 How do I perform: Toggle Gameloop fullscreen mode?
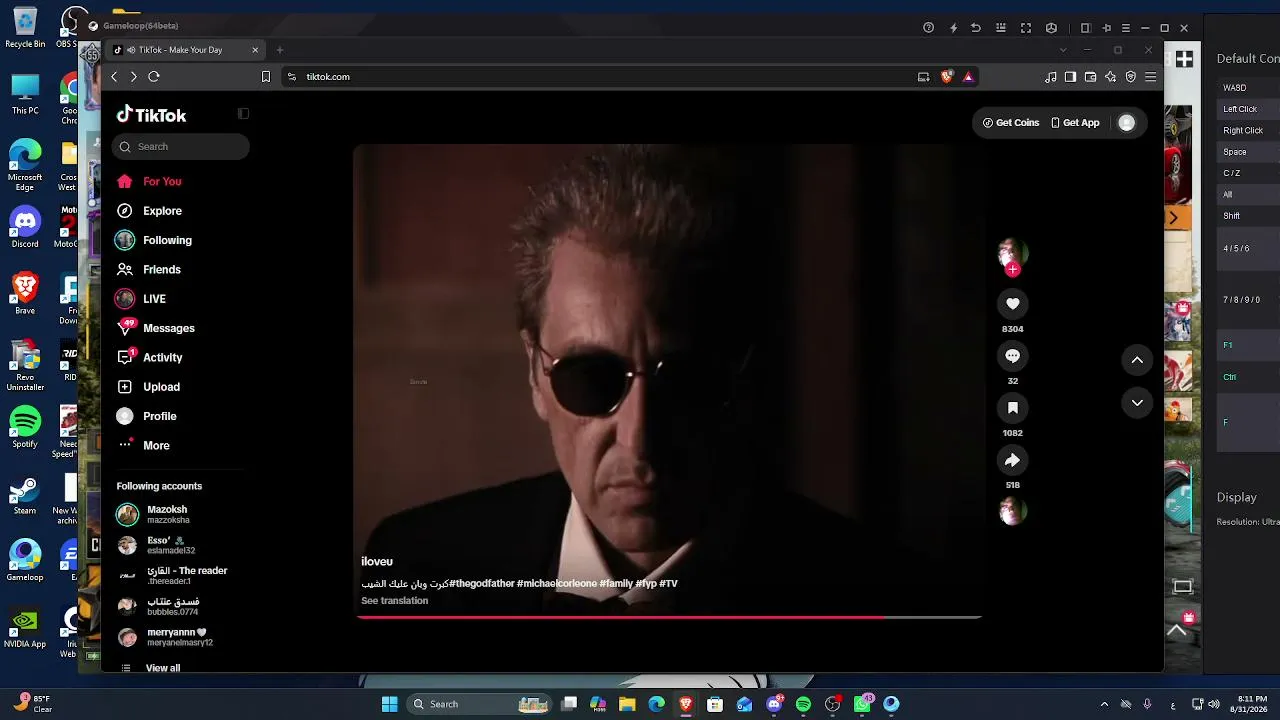point(1026,28)
